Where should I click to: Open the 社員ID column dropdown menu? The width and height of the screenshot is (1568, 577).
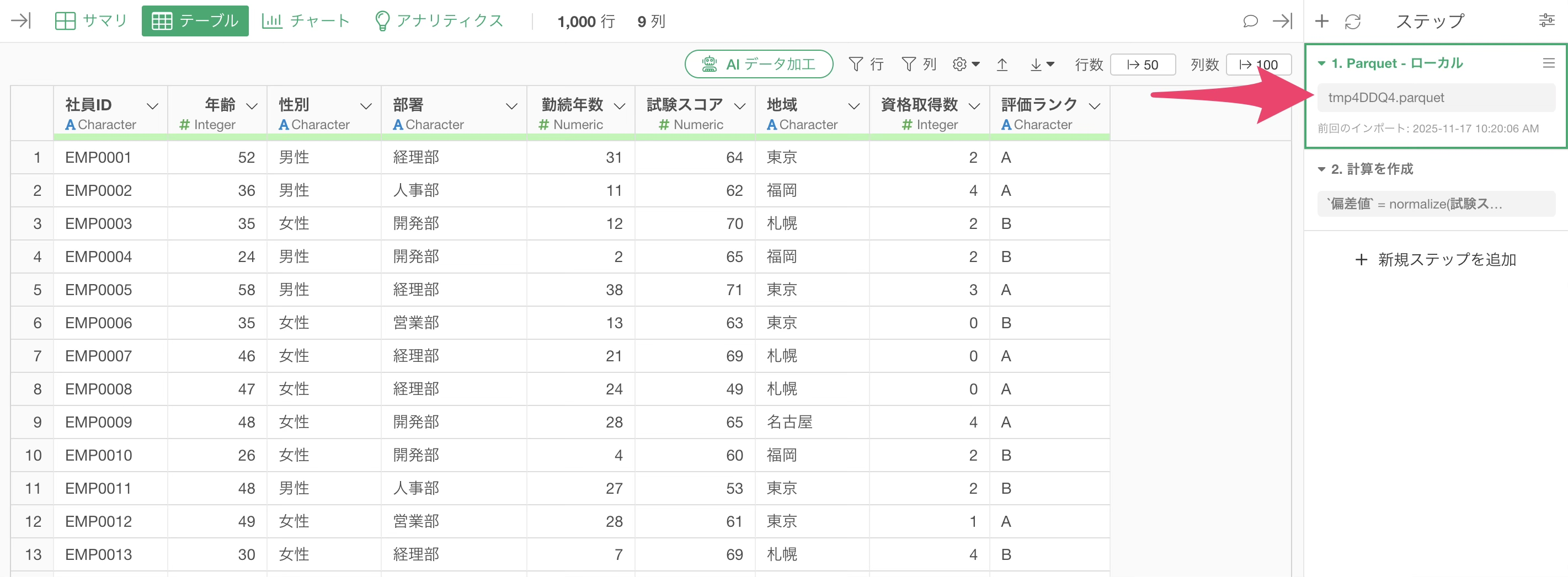(x=153, y=106)
